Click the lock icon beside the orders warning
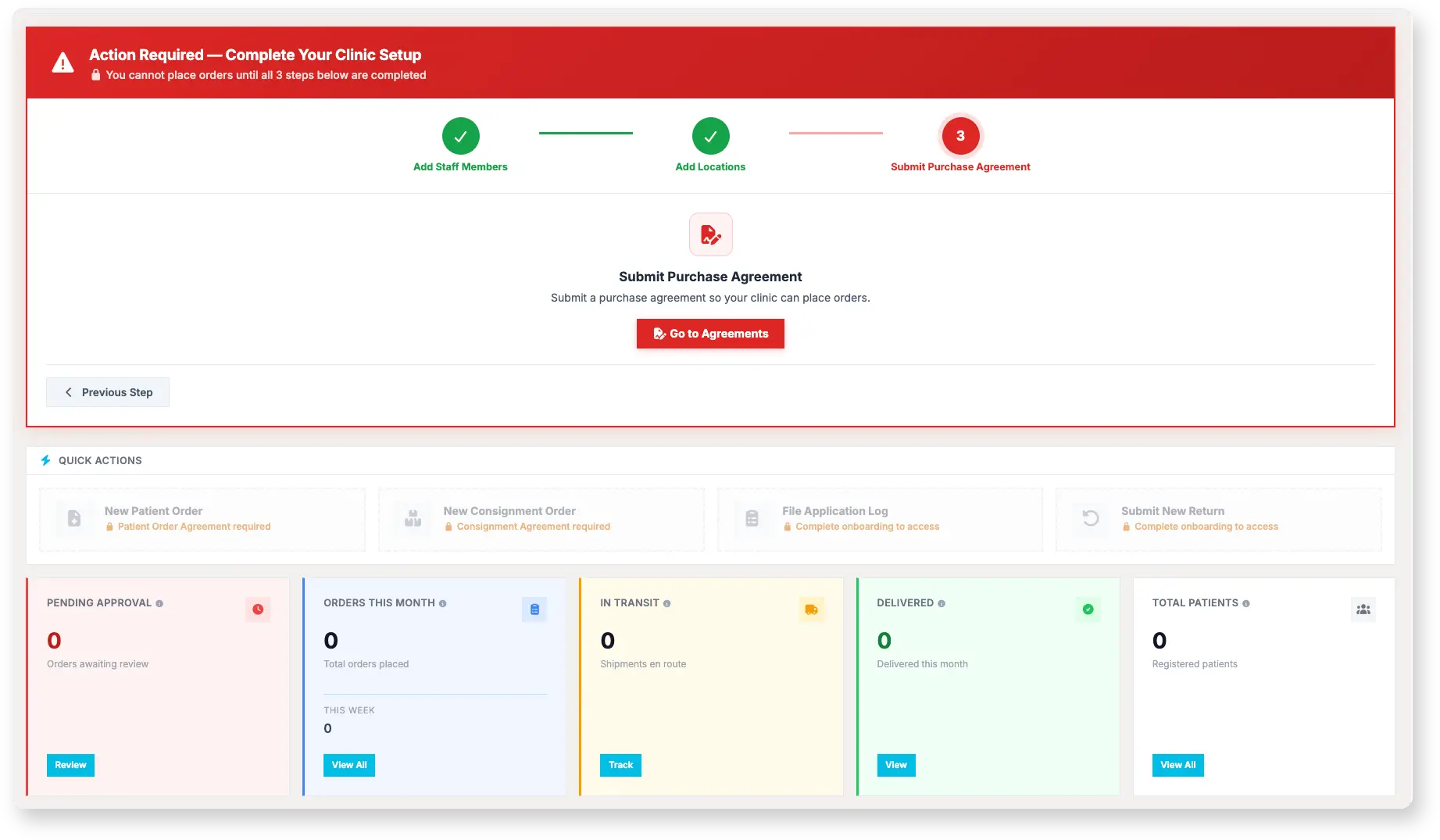Viewport: 1440px width, 840px height. 95,75
